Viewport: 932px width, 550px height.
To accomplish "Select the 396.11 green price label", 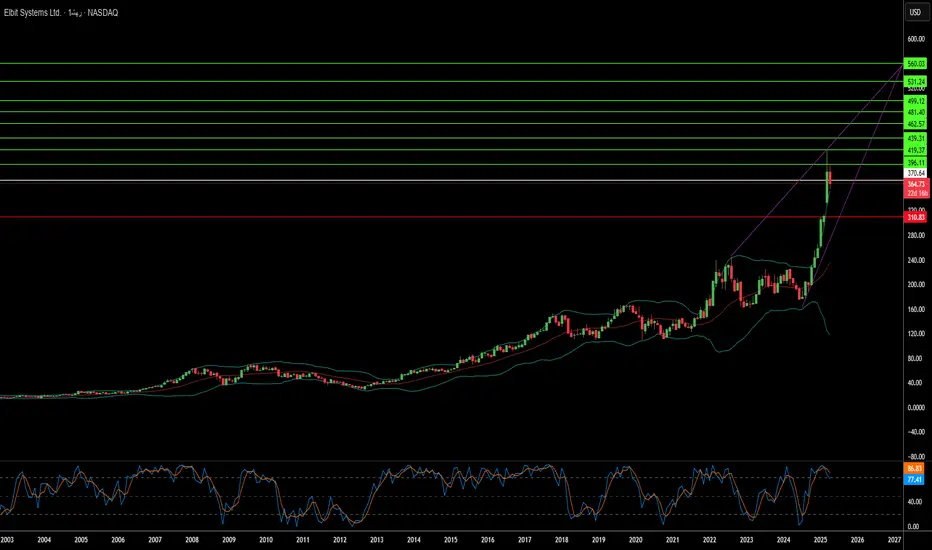I will point(915,162).
